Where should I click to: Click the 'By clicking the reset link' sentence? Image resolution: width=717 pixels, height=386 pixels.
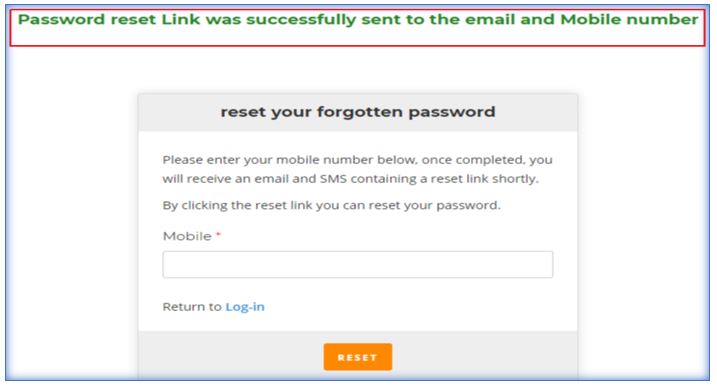tap(332, 205)
